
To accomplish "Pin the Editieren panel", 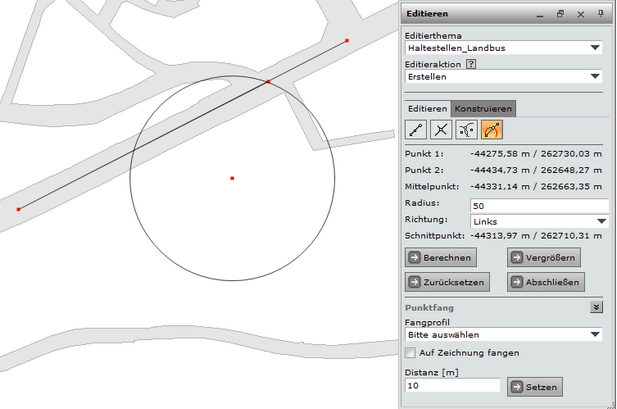I will tap(600, 14).
